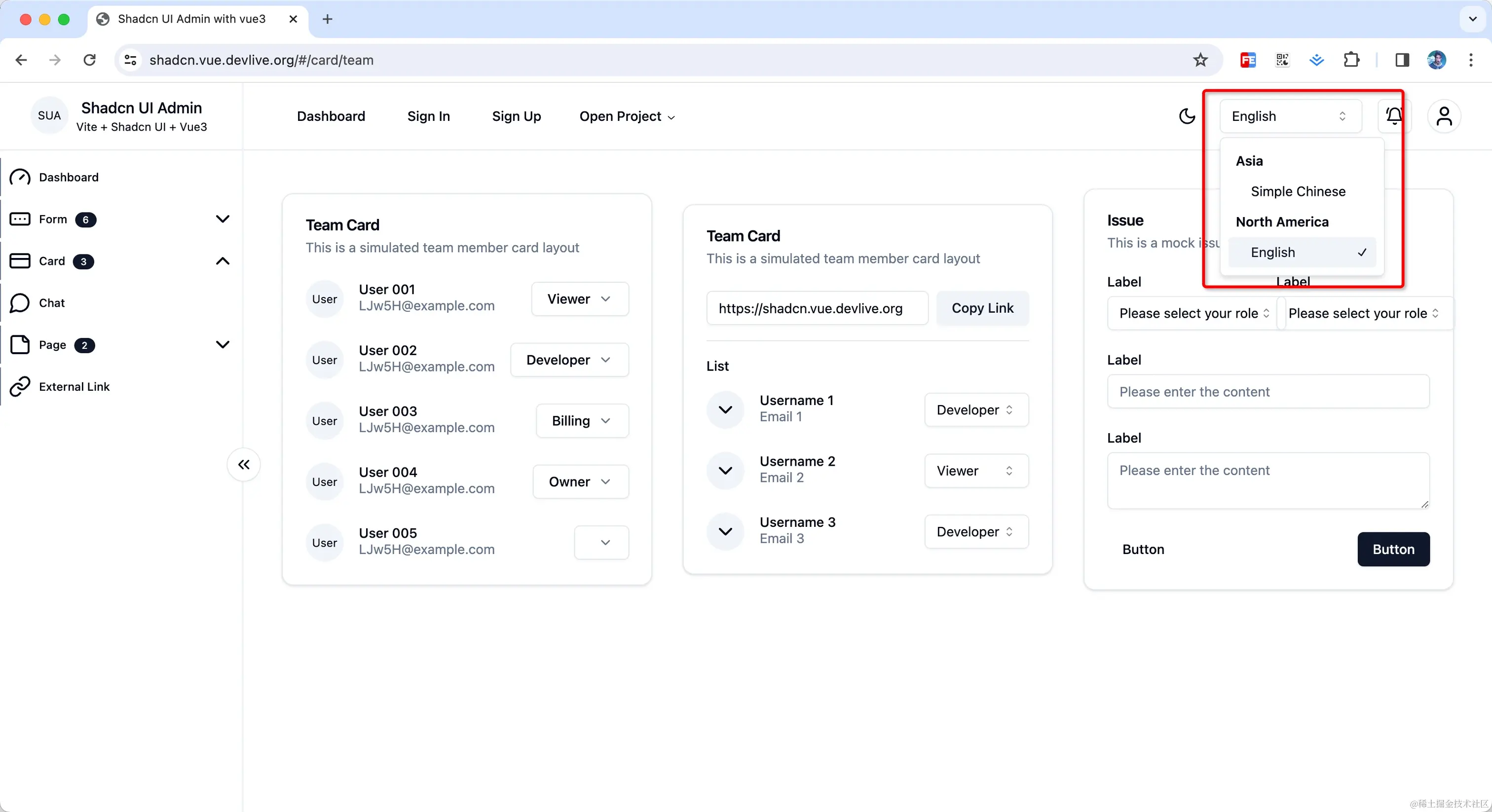Open the notifications bell

pos(1393,116)
